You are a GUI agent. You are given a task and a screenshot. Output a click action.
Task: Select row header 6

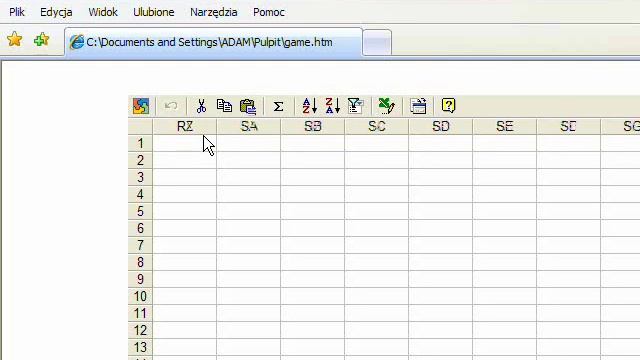click(140, 228)
